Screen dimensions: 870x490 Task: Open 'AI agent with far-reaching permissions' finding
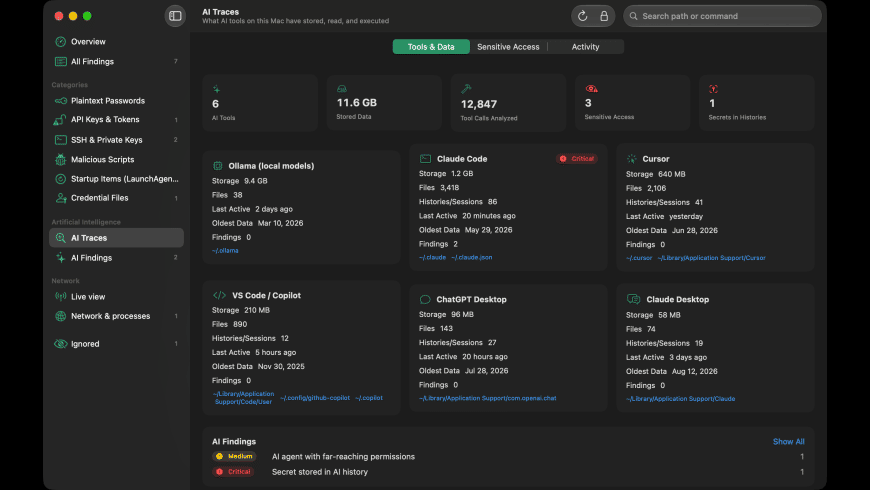click(x=508, y=456)
